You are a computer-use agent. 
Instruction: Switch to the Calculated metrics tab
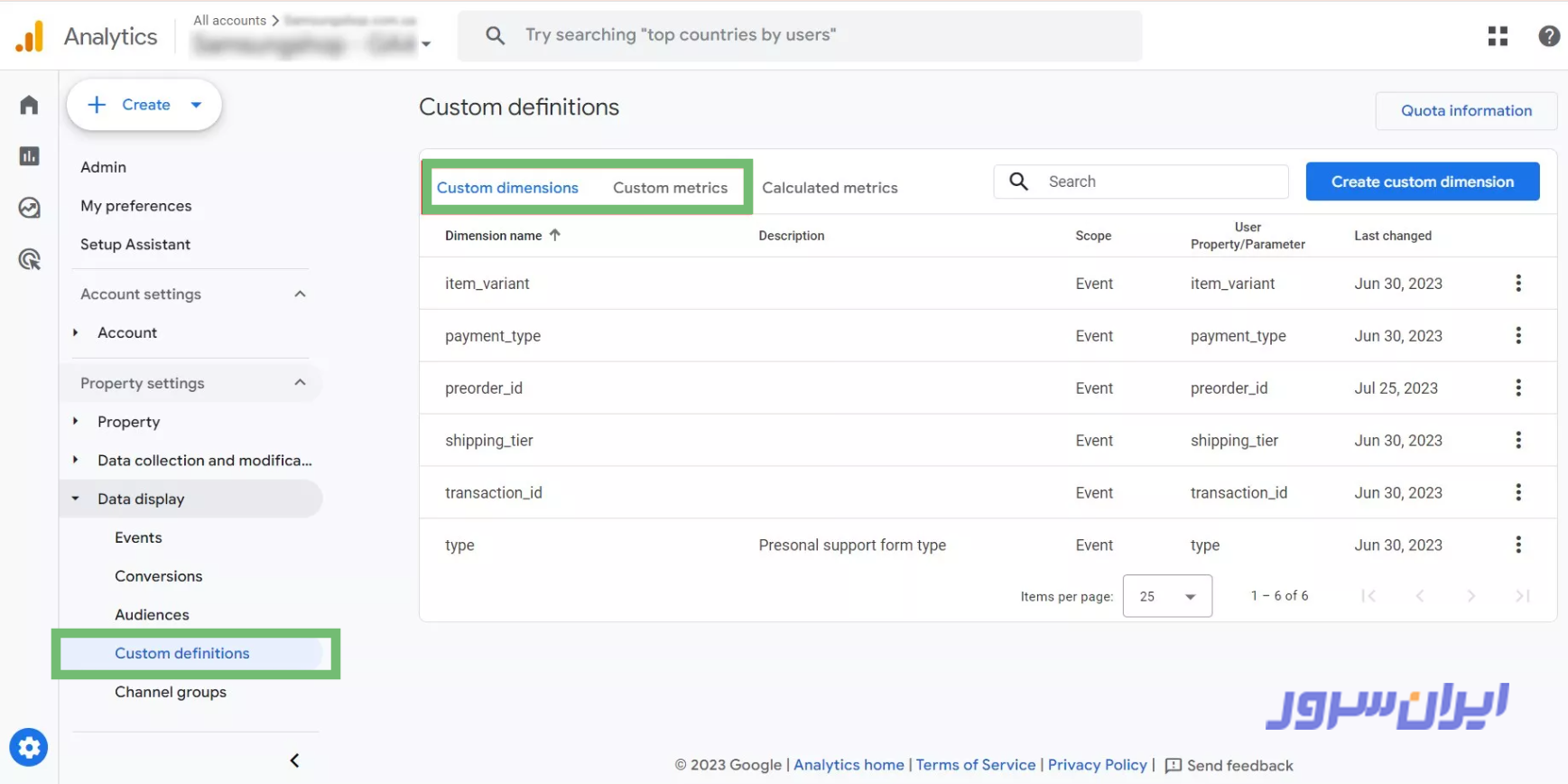coord(829,188)
